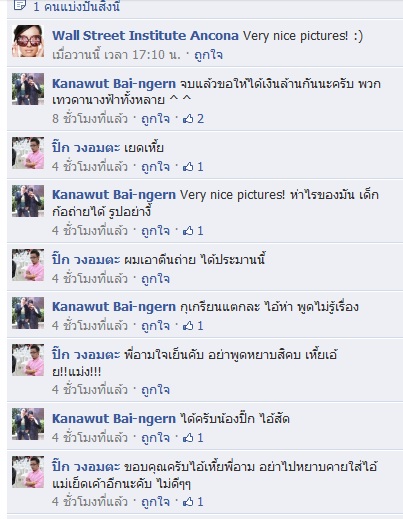Screen dimensions: 403x519
Task: Open ปิ๊ก วงอมตะ's profile from the 'เยดเหี้ย' comment
Action: coord(86,148)
